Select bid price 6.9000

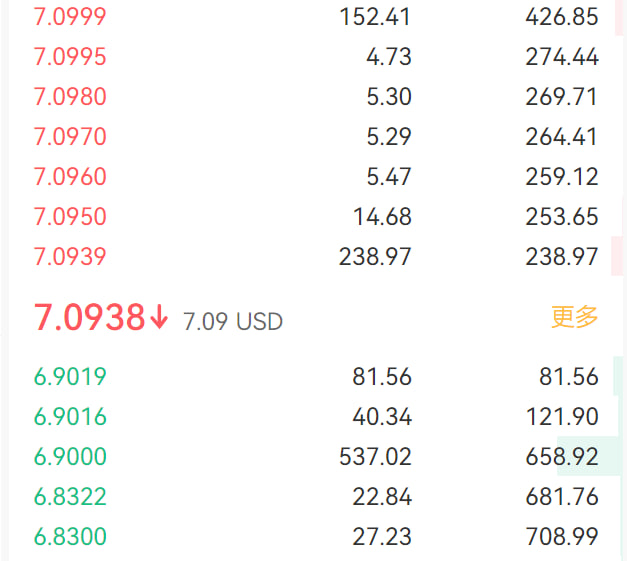(x=70, y=457)
